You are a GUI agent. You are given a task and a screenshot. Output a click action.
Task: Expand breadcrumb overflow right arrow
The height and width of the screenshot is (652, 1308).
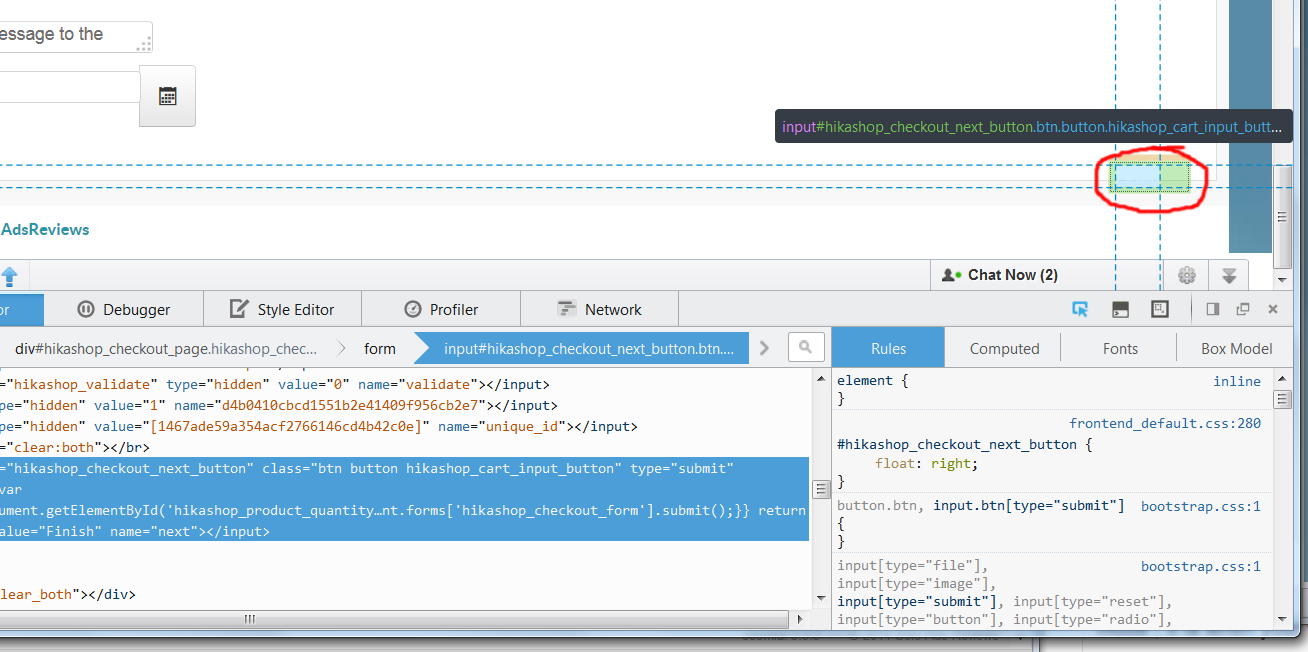tap(765, 348)
